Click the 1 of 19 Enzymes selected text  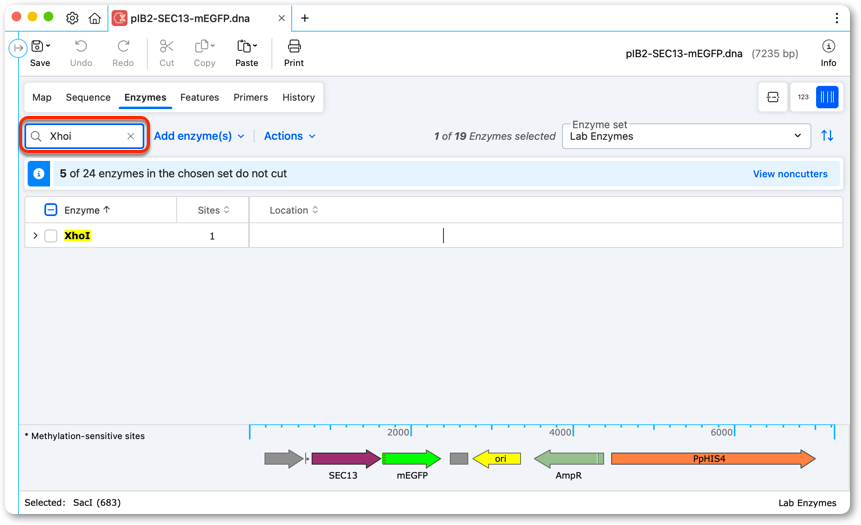(495, 136)
